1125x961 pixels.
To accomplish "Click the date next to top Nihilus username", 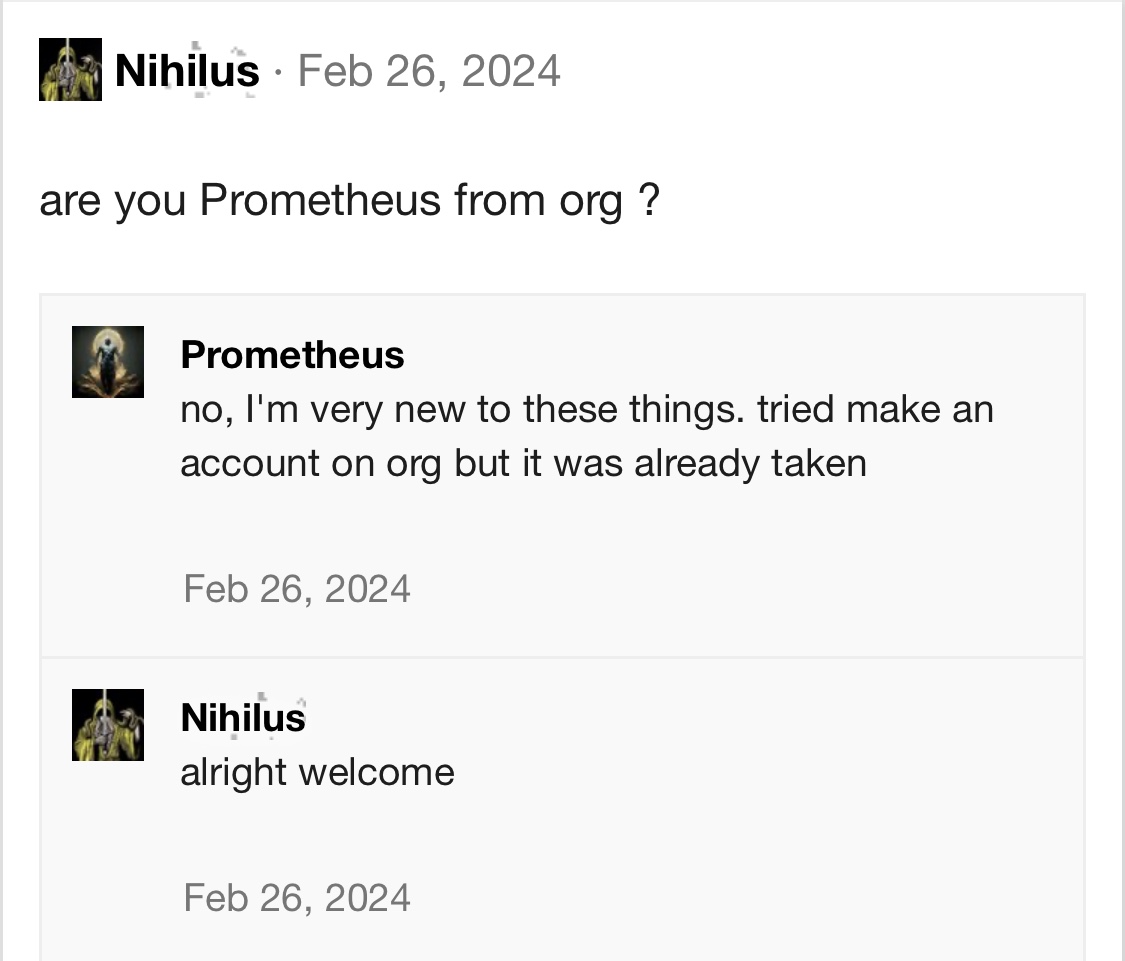I will 429,71.
